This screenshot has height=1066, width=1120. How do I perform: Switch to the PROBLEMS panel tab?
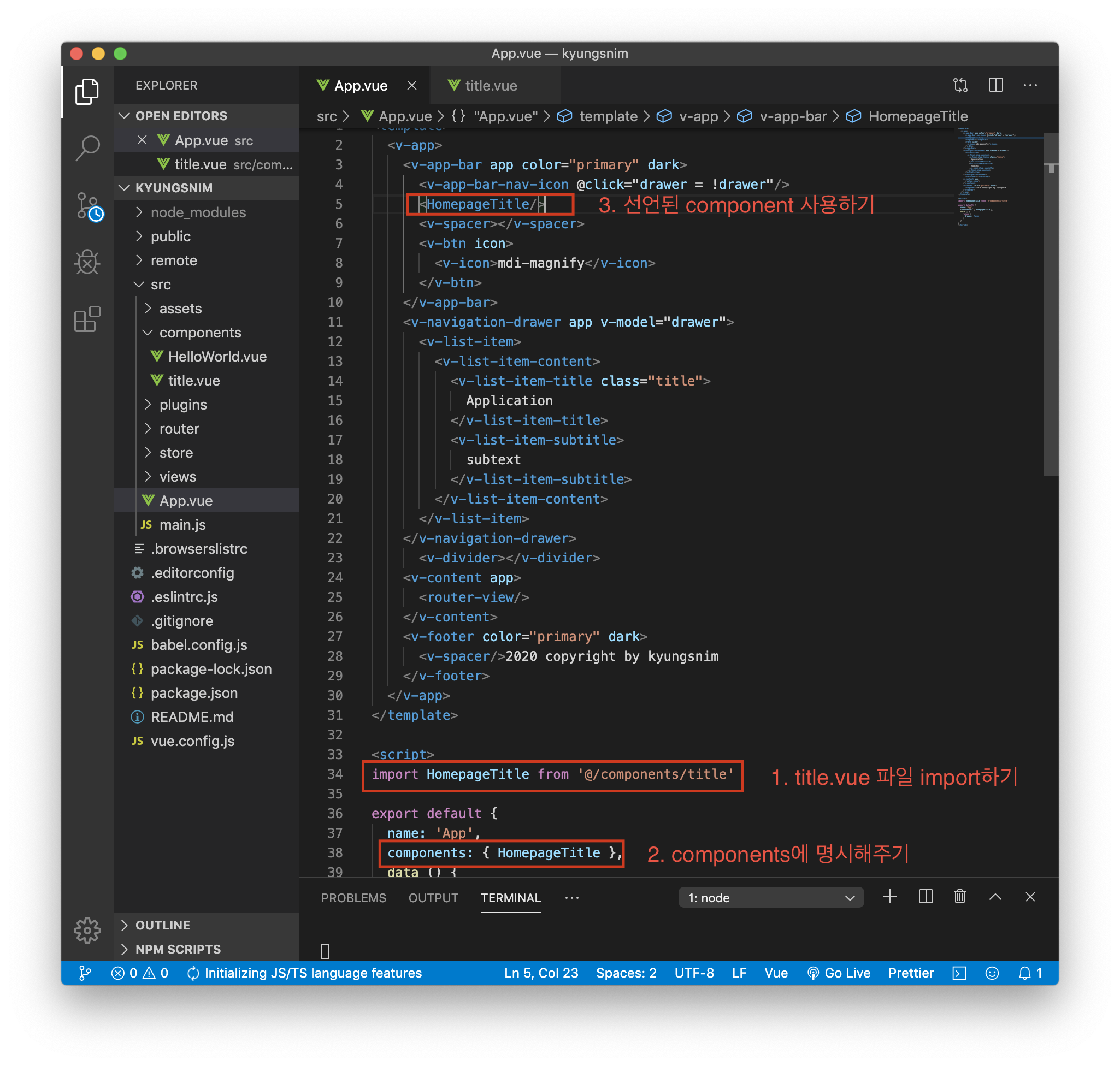[353, 898]
